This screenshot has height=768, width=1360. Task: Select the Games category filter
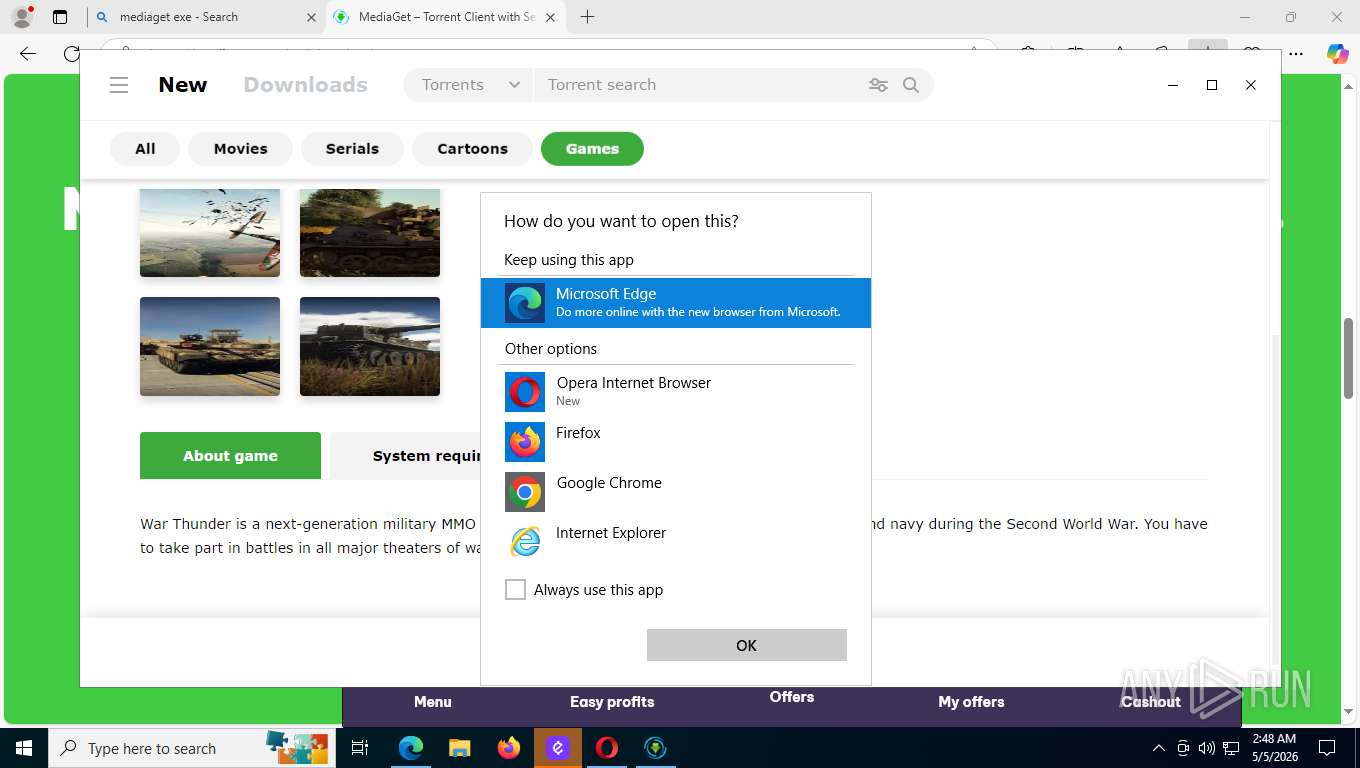[592, 149]
